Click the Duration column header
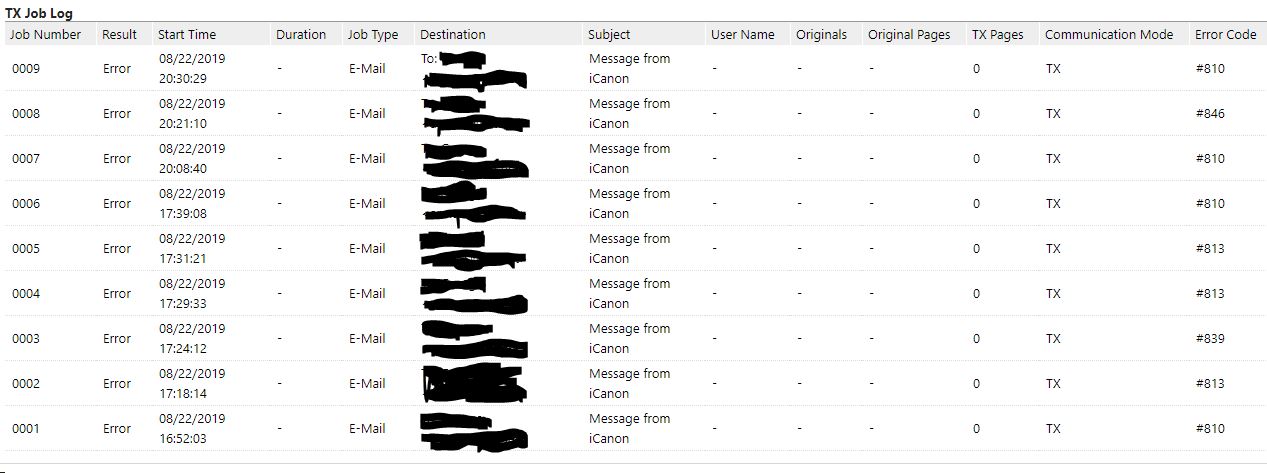Image resolution: width=1267 pixels, height=473 pixels. click(301, 34)
